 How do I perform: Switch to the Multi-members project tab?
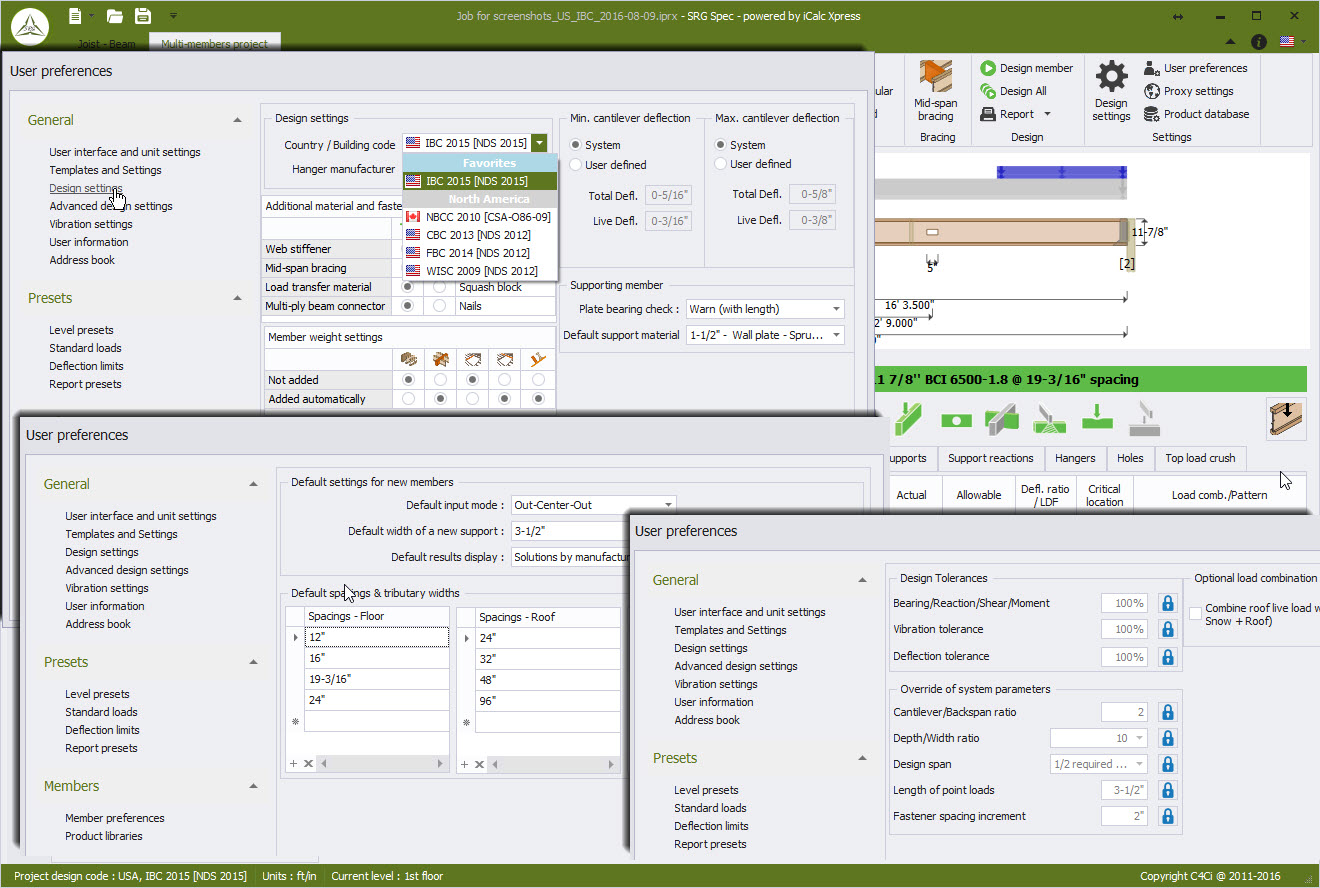(215, 44)
